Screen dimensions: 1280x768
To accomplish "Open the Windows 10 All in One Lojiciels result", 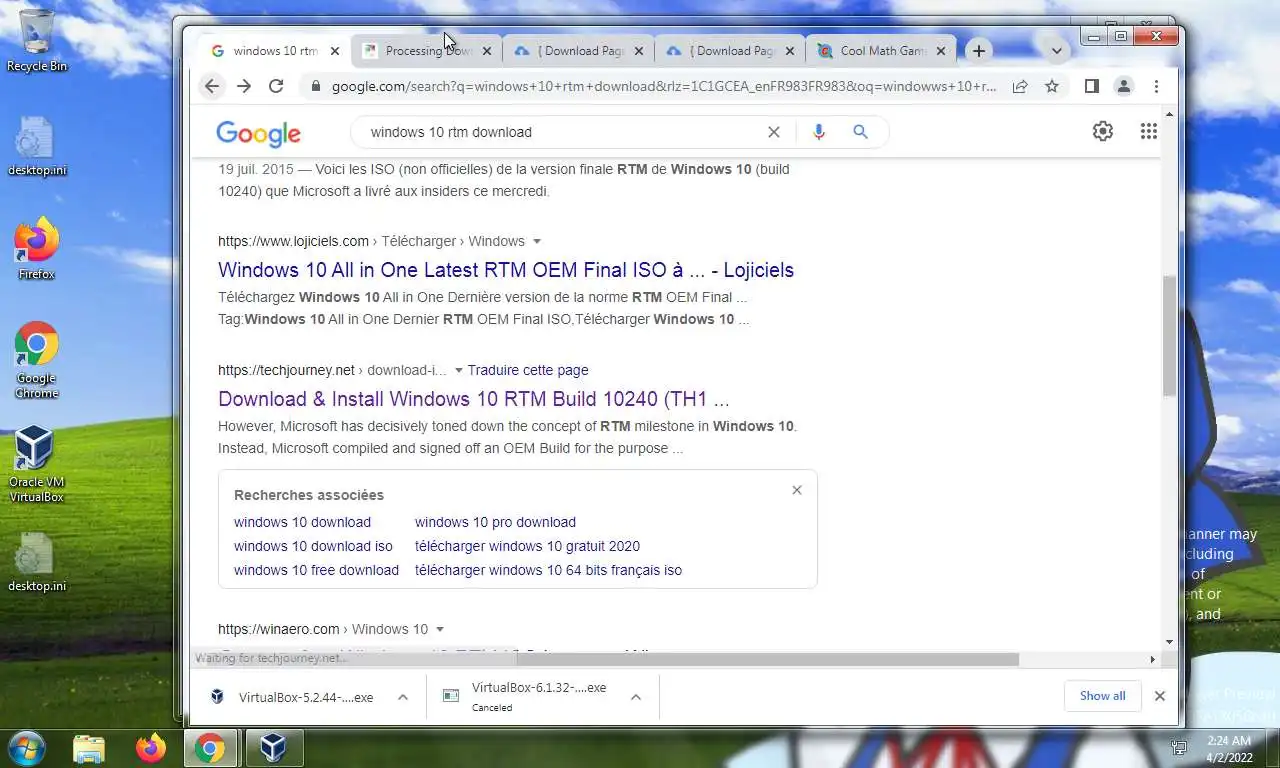I will (506, 270).
